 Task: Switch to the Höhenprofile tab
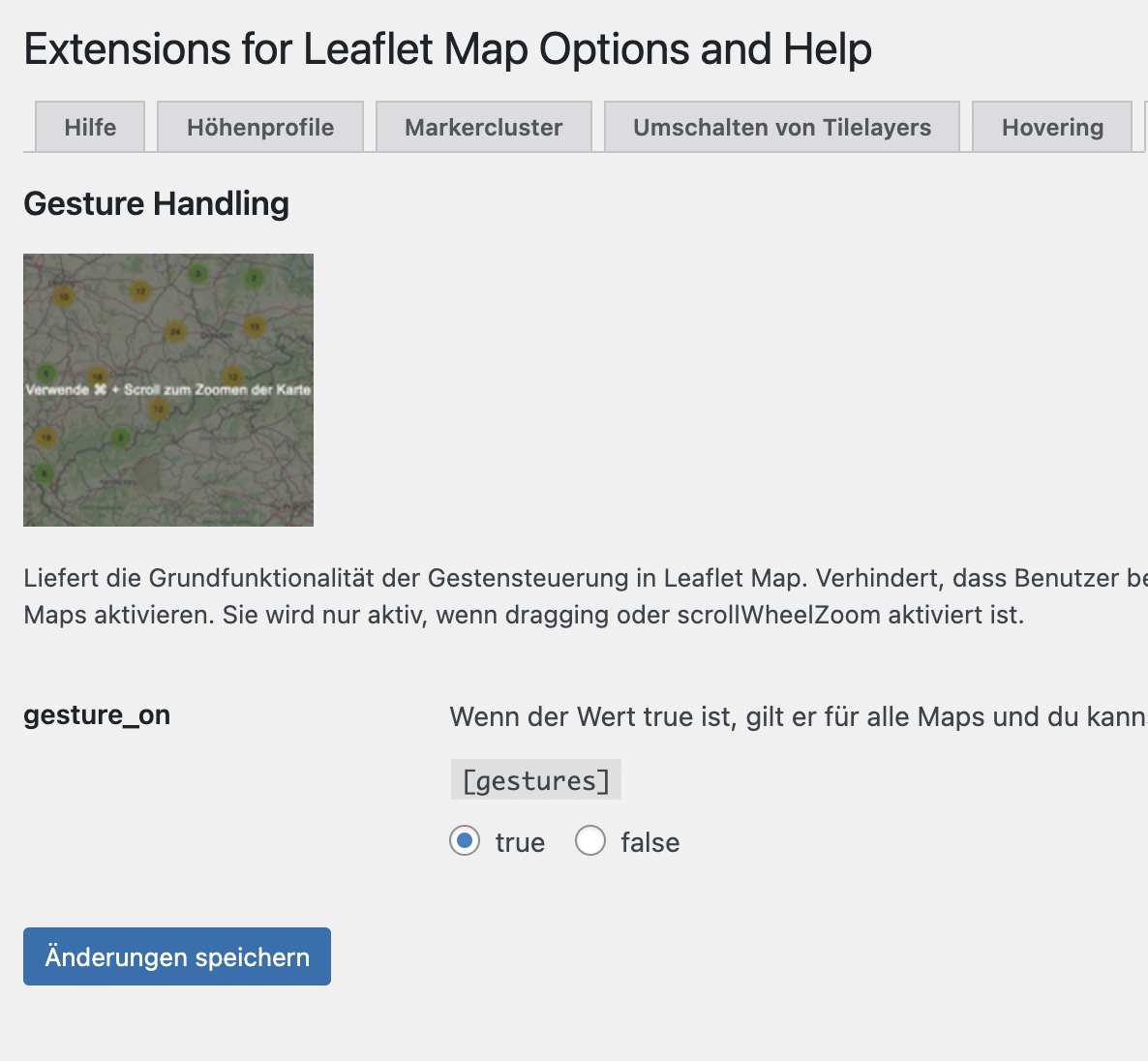[260, 128]
